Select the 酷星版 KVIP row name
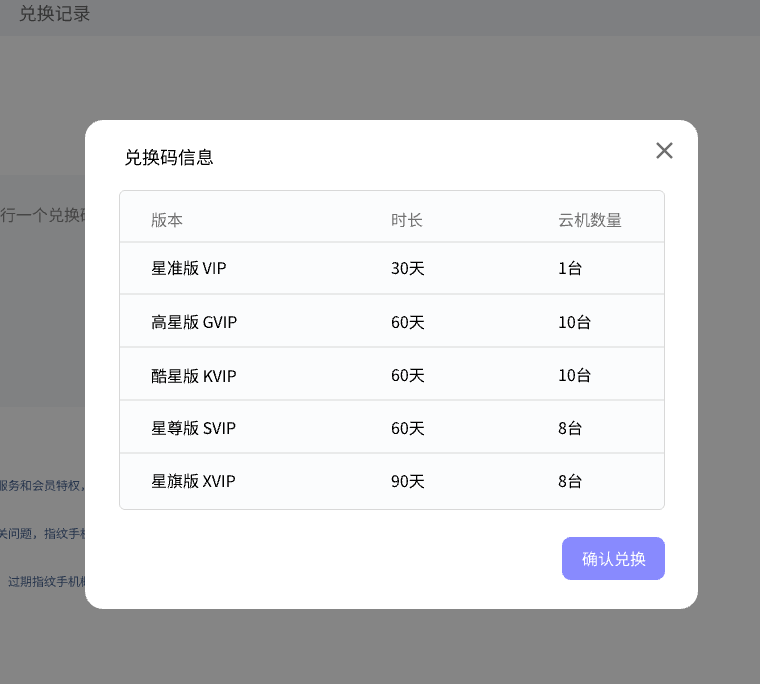This screenshot has width=760, height=684. tap(194, 376)
